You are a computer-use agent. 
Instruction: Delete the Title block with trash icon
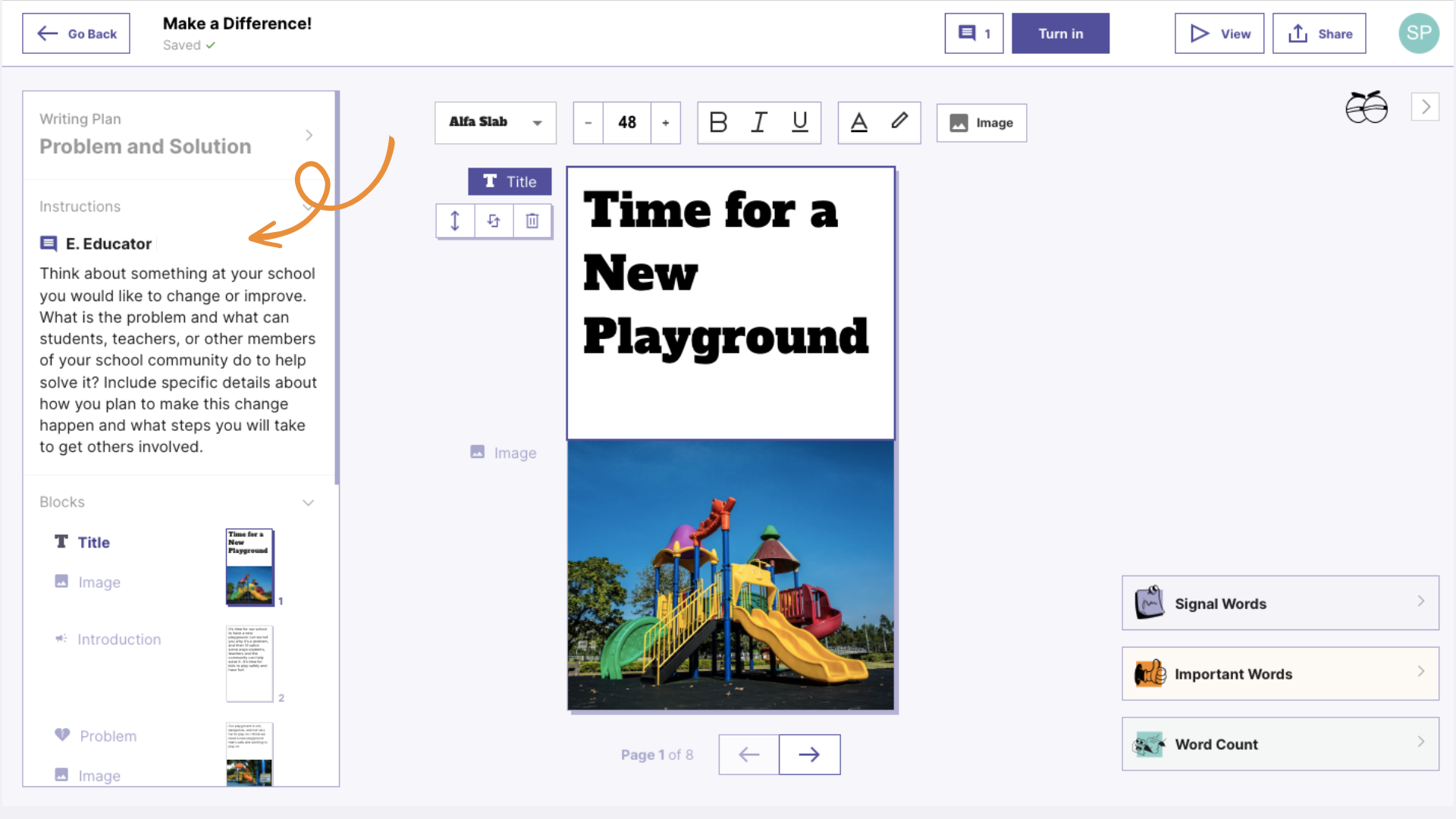click(532, 221)
